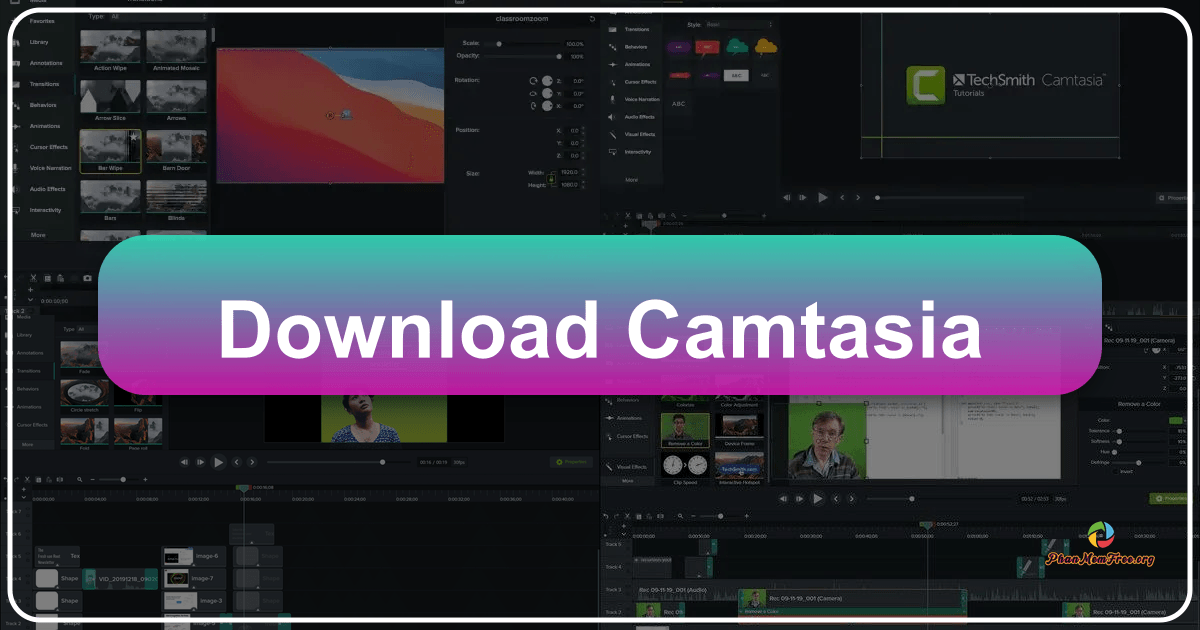Viewport: 1200px width, 630px height.
Task: Click the green Camtasia logo near TechSmith Tutorials
Action: (925, 86)
